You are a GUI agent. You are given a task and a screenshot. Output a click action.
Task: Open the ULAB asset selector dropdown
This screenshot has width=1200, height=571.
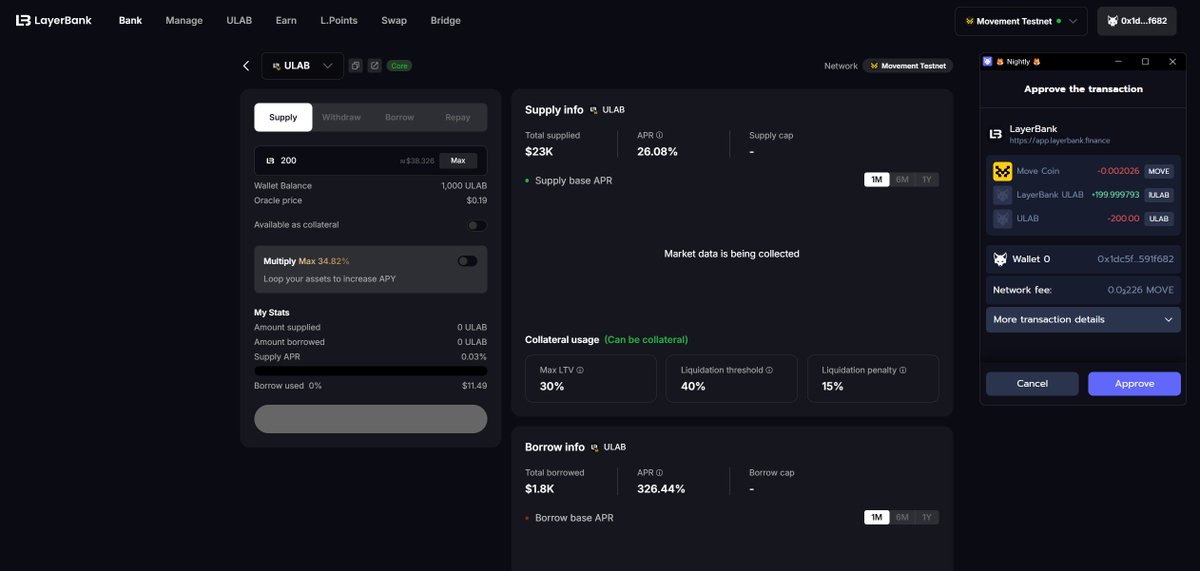click(303, 66)
